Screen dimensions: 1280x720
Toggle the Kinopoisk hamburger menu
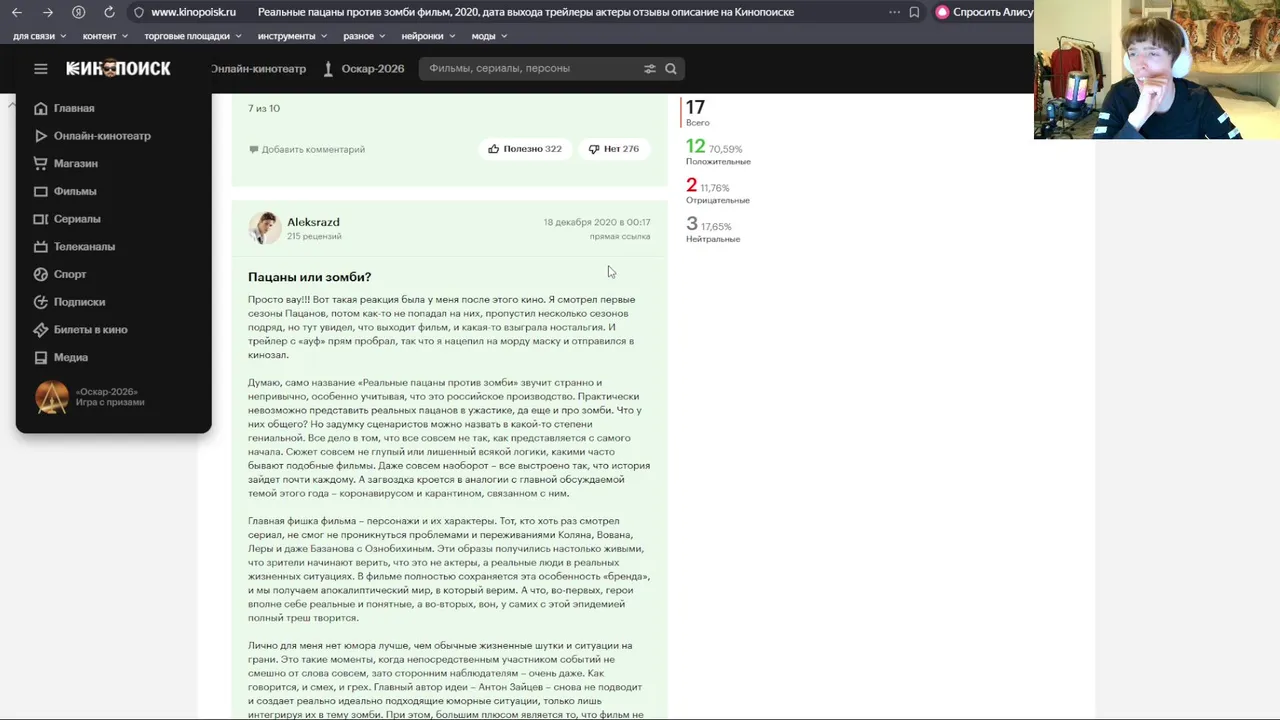coord(41,68)
